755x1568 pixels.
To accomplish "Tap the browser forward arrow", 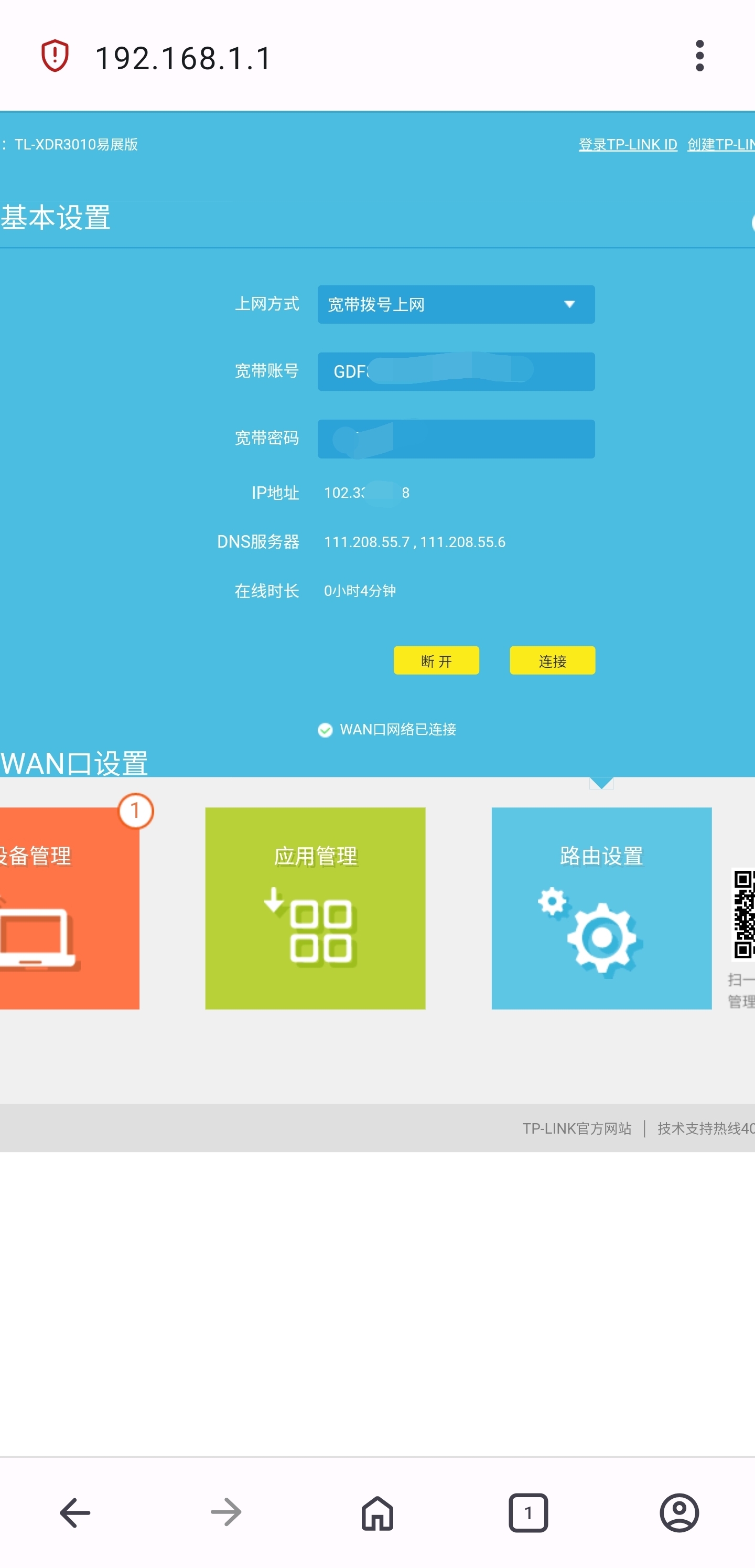I will pos(225,1512).
